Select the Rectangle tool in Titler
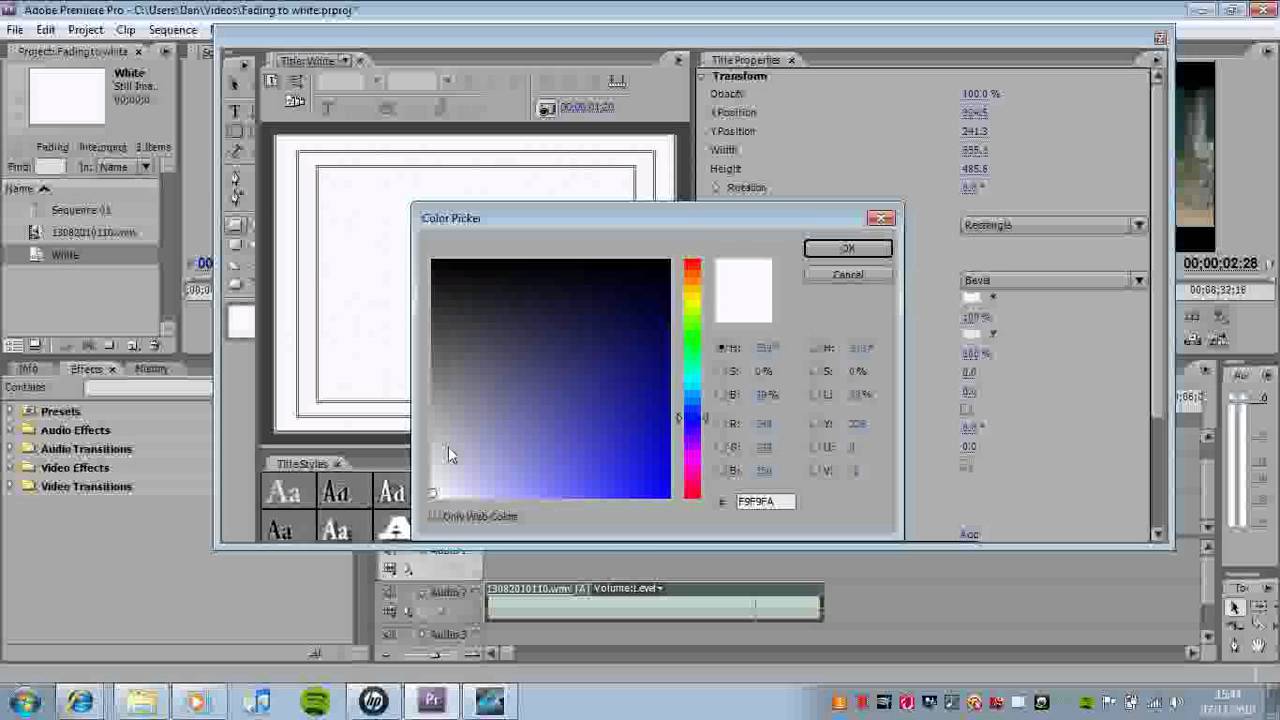The image size is (1280, 720). coord(235,224)
